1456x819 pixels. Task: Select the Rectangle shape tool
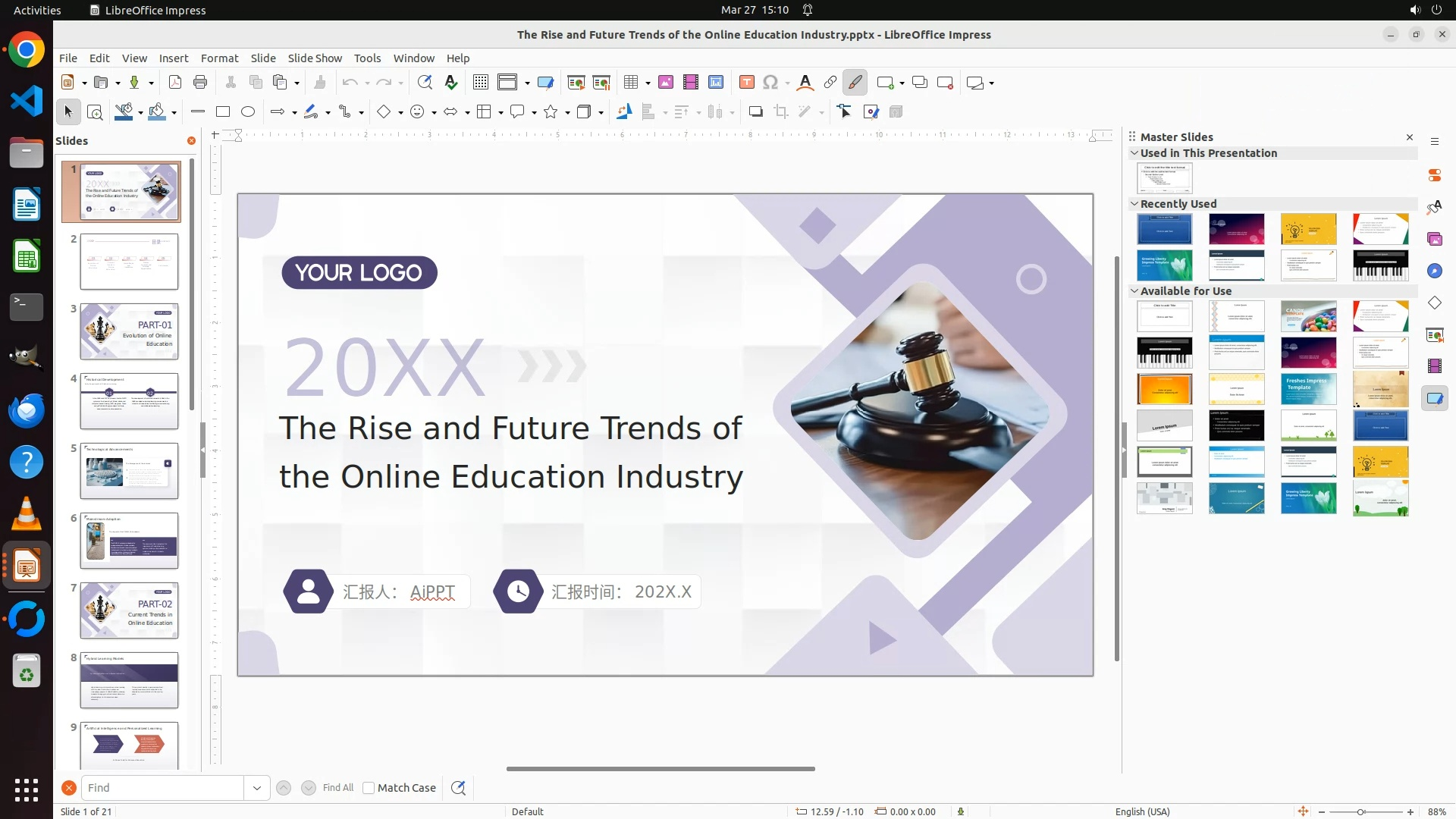pyautogui.click(x=223, y=112)
